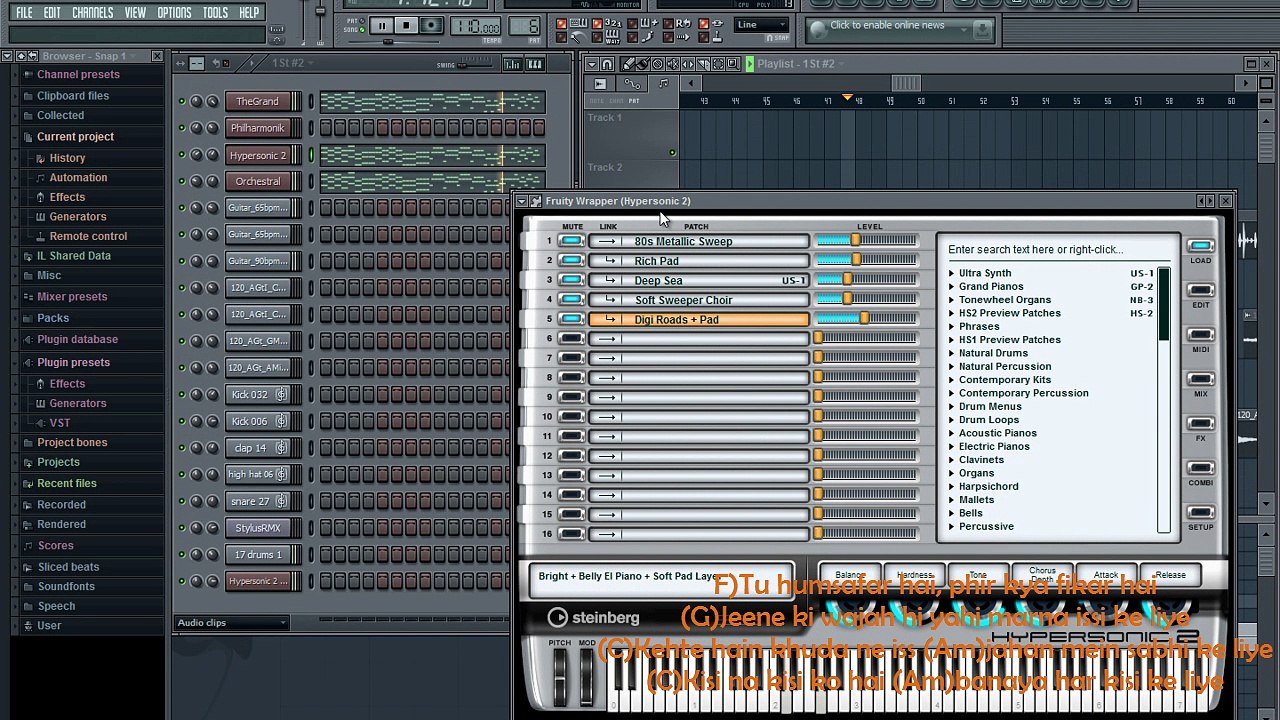The height and width of the screenshot is (720, 1280).
Task: Open the TOOLS menu
Action: (x=215, y=13)
